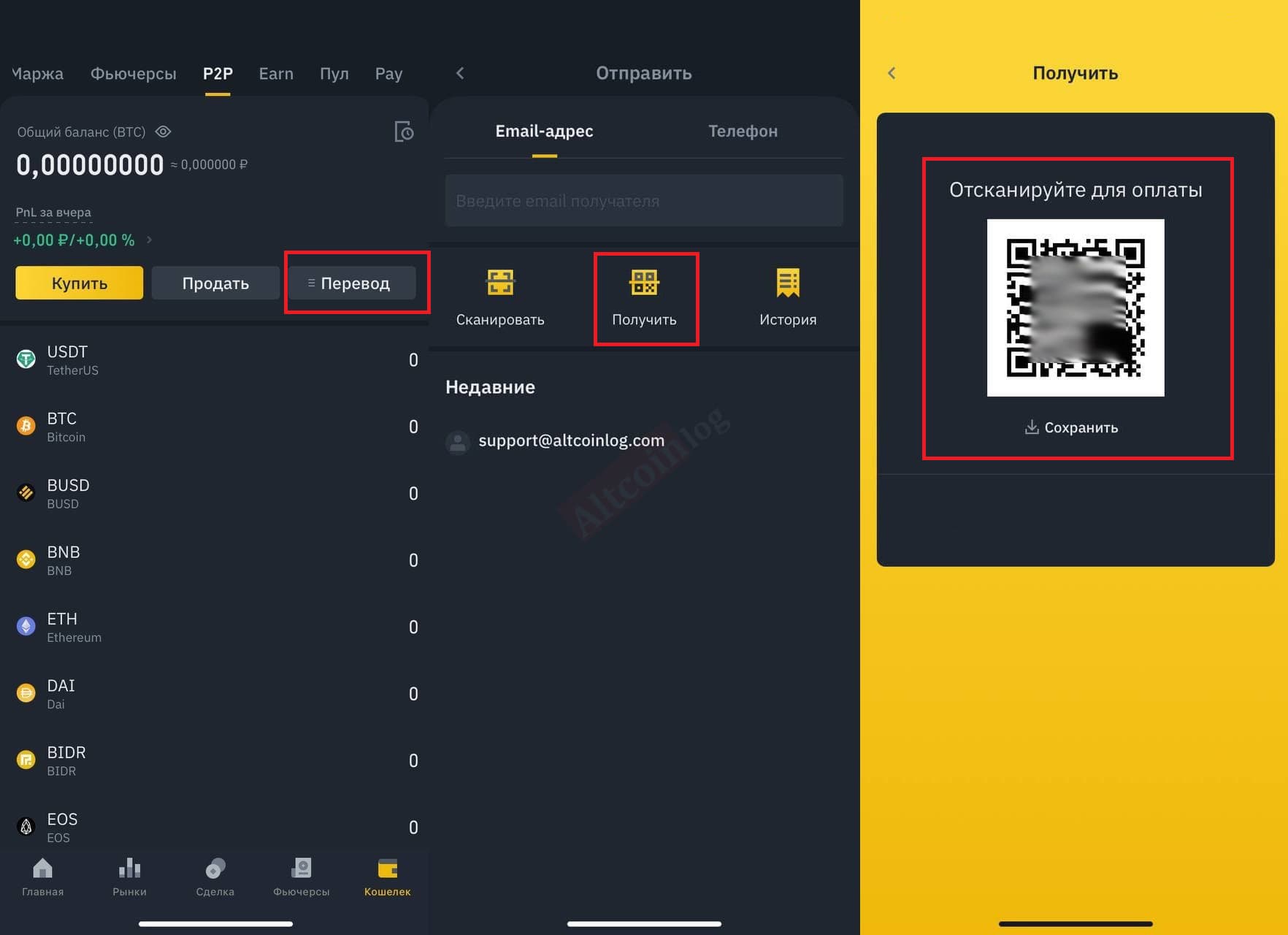
Task: Switch to the Маржа tab
Action: pos(38,74)
